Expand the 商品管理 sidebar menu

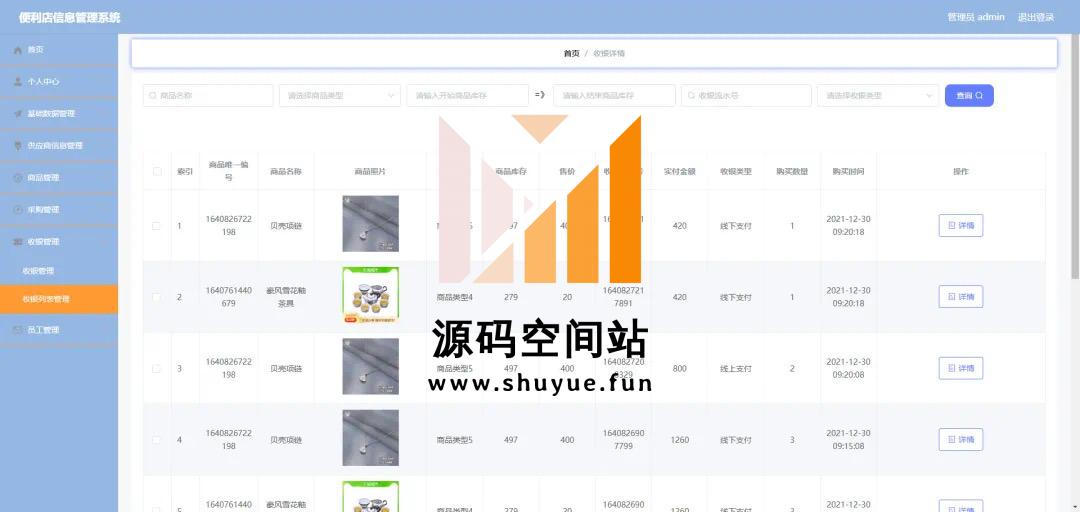pos(59,178)
